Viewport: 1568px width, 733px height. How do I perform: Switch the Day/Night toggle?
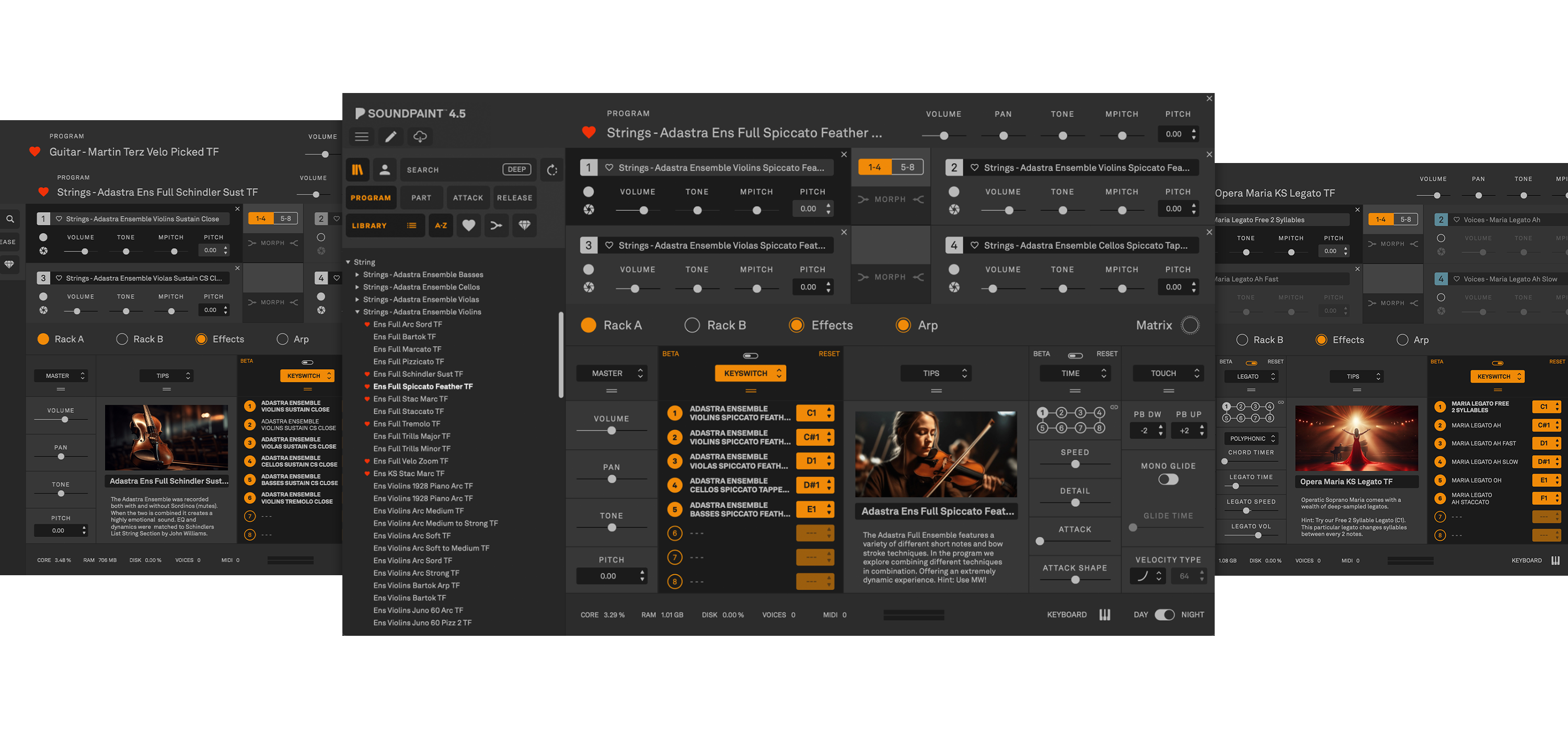1165,614
